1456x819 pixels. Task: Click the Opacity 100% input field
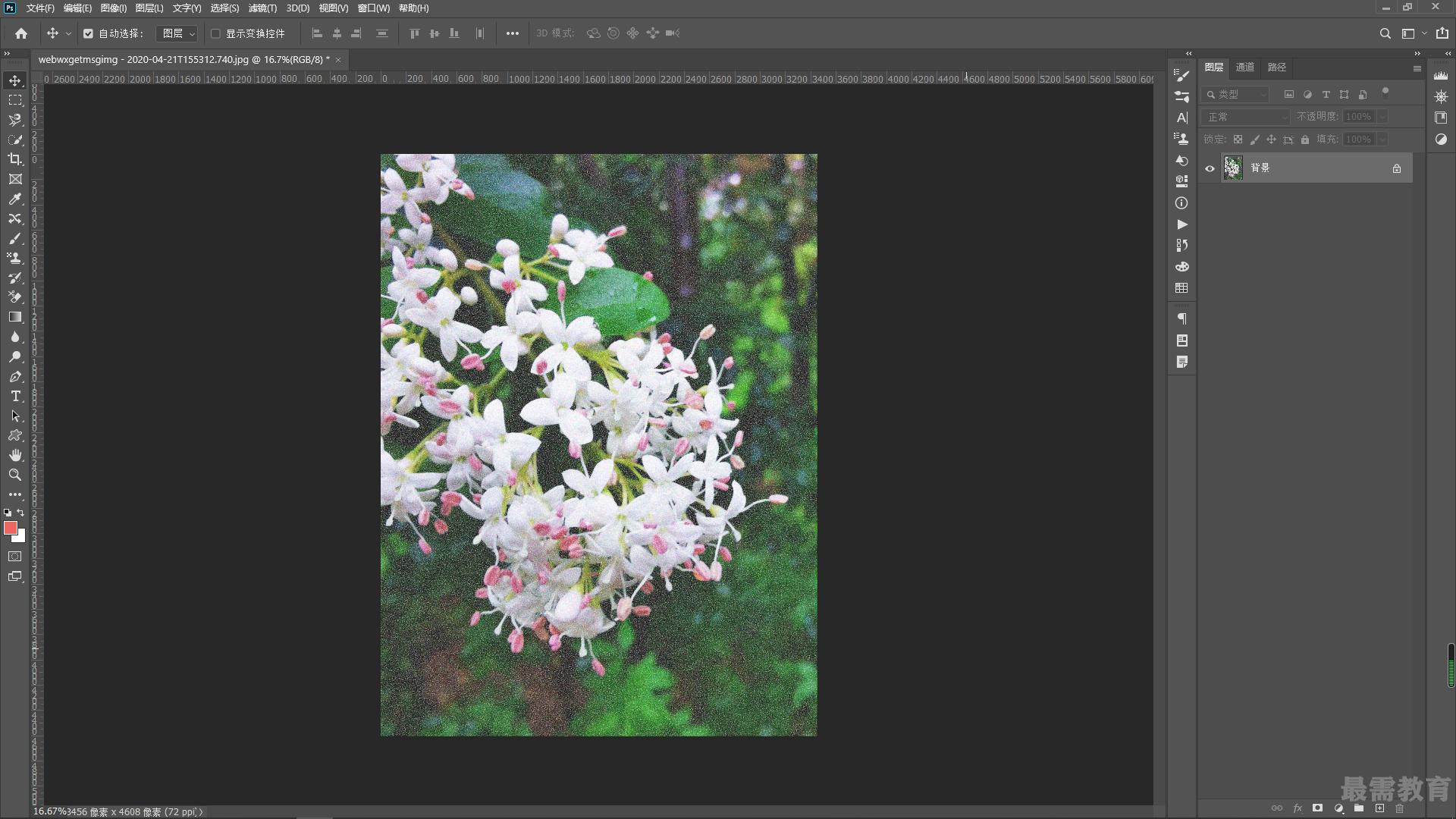tap(1358, 117)
